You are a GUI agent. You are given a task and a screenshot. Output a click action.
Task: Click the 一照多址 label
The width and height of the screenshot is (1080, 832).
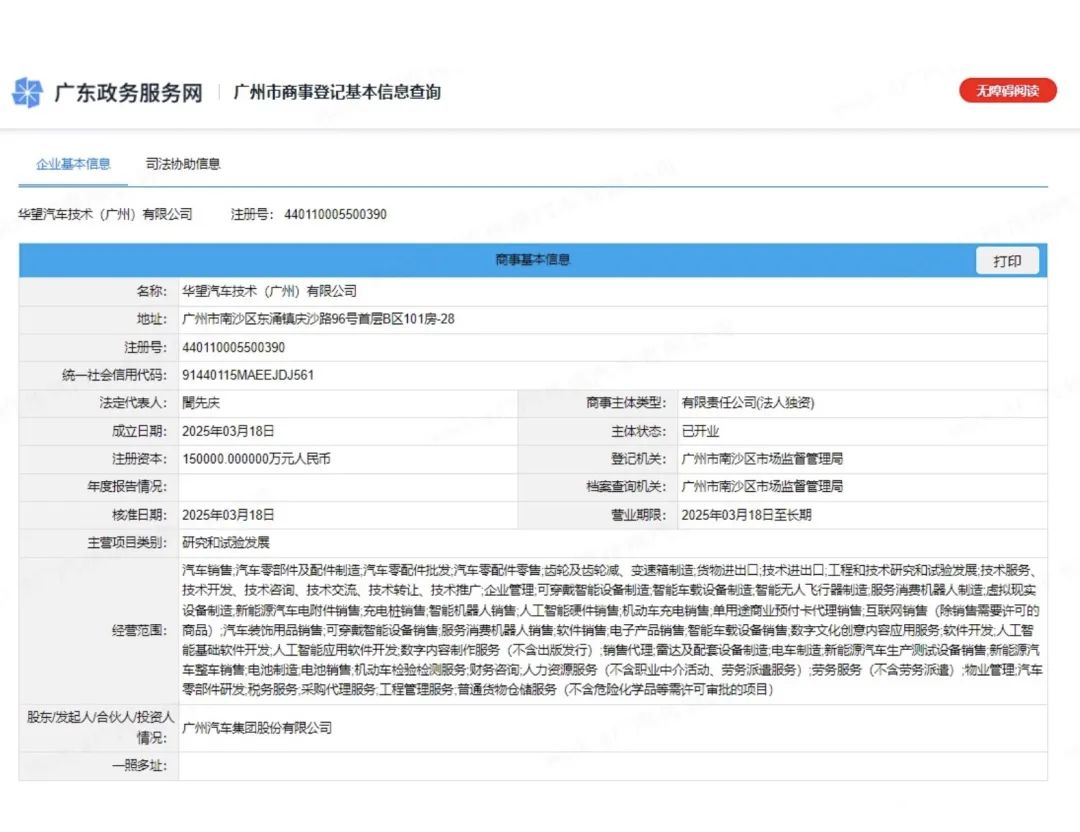pyautogui.click(x=139, y=766)
